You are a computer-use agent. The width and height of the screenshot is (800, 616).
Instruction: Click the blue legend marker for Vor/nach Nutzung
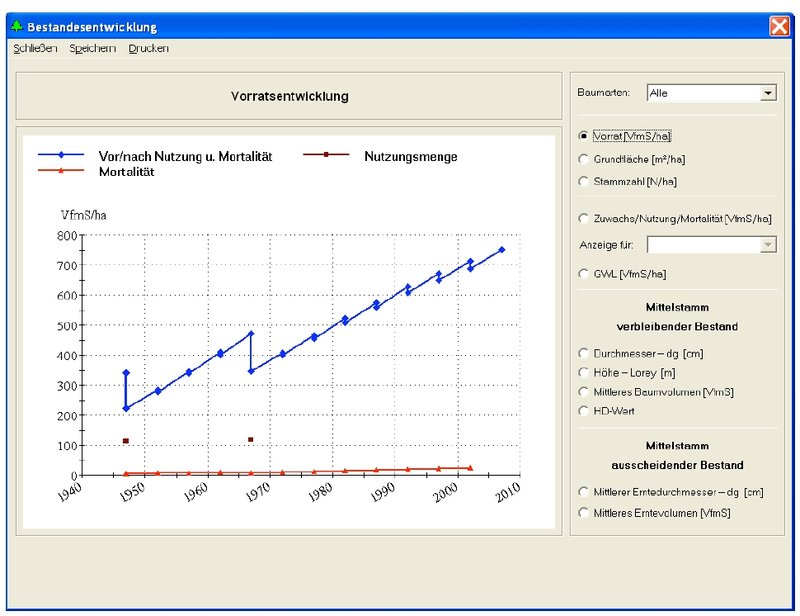tap(61, 155)
